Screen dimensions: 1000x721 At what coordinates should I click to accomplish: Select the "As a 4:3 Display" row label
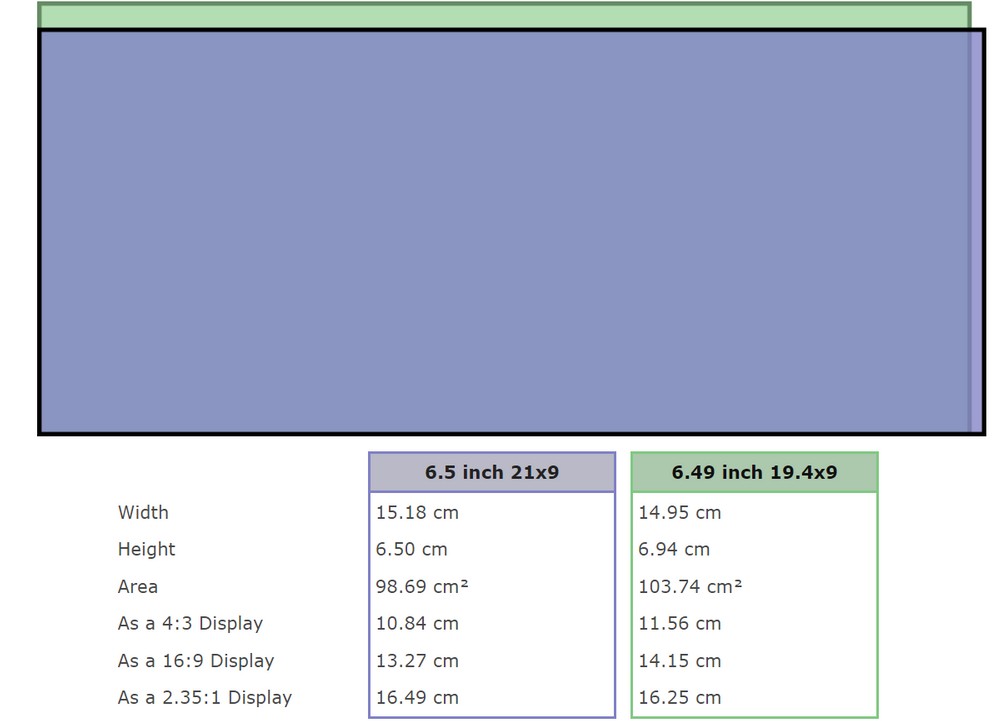[190, 624]
